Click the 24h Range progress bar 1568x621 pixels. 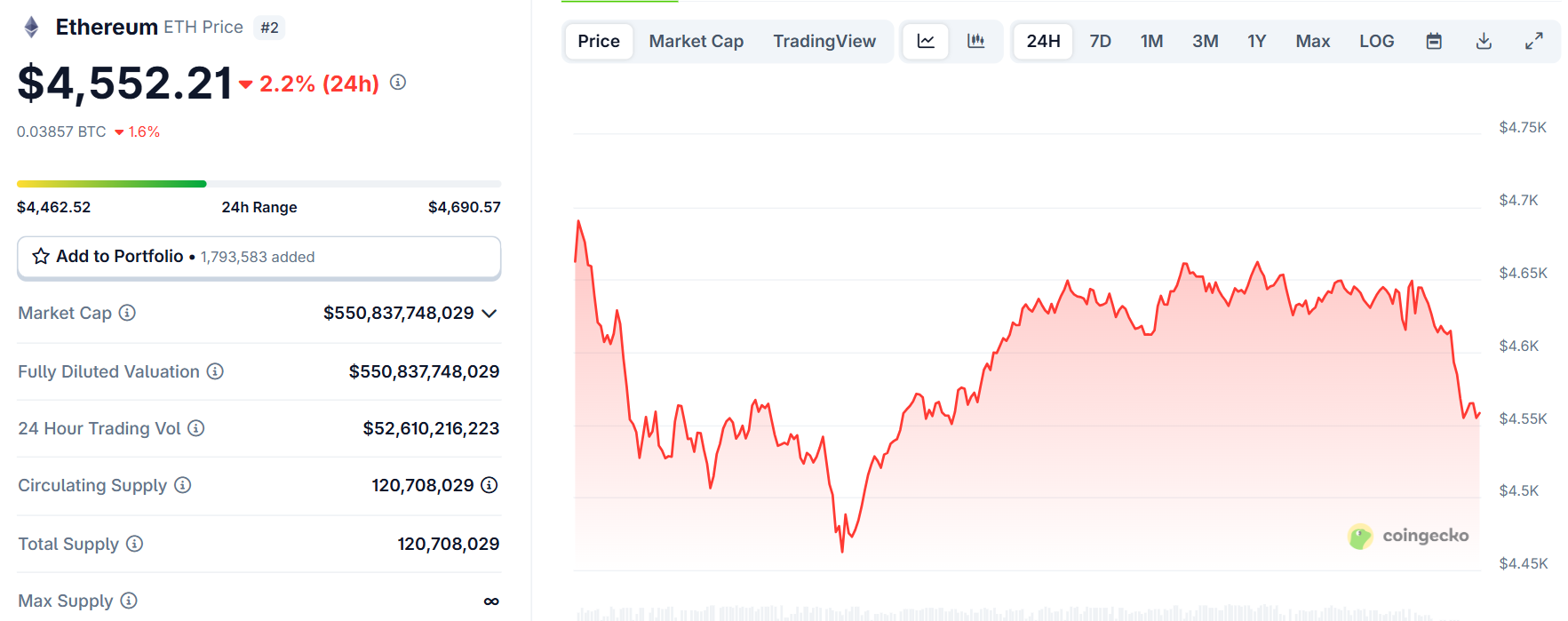click(259, 183)
